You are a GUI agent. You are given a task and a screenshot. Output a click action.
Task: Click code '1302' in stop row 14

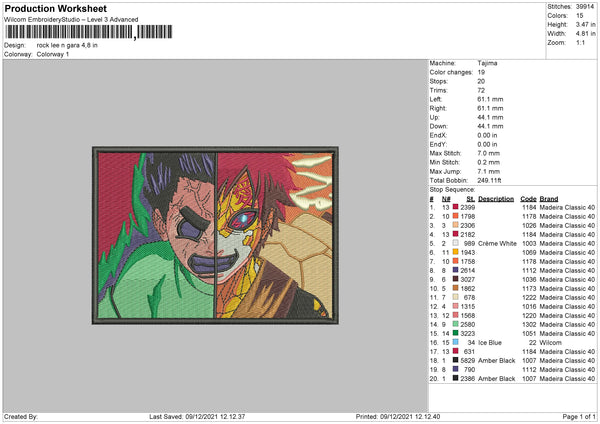click(529, 325)
